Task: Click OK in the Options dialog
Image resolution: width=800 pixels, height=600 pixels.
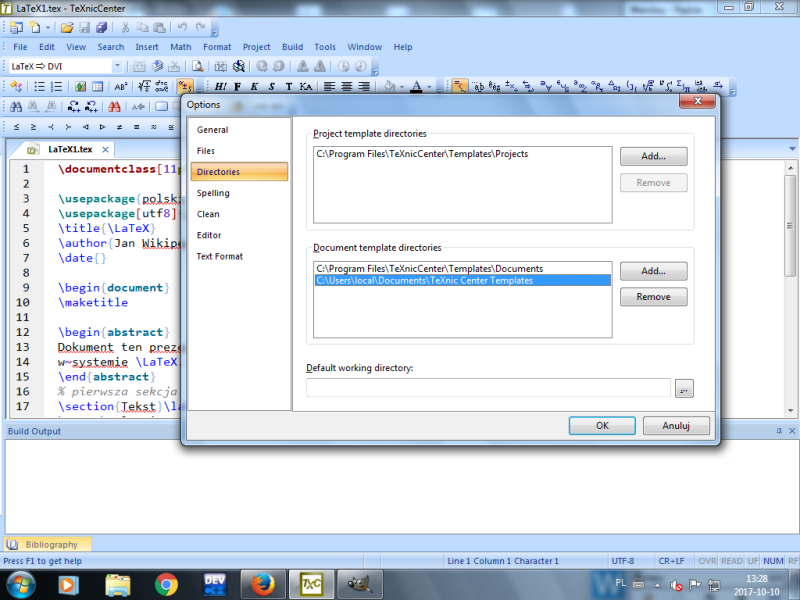Action: click(602, 426)
